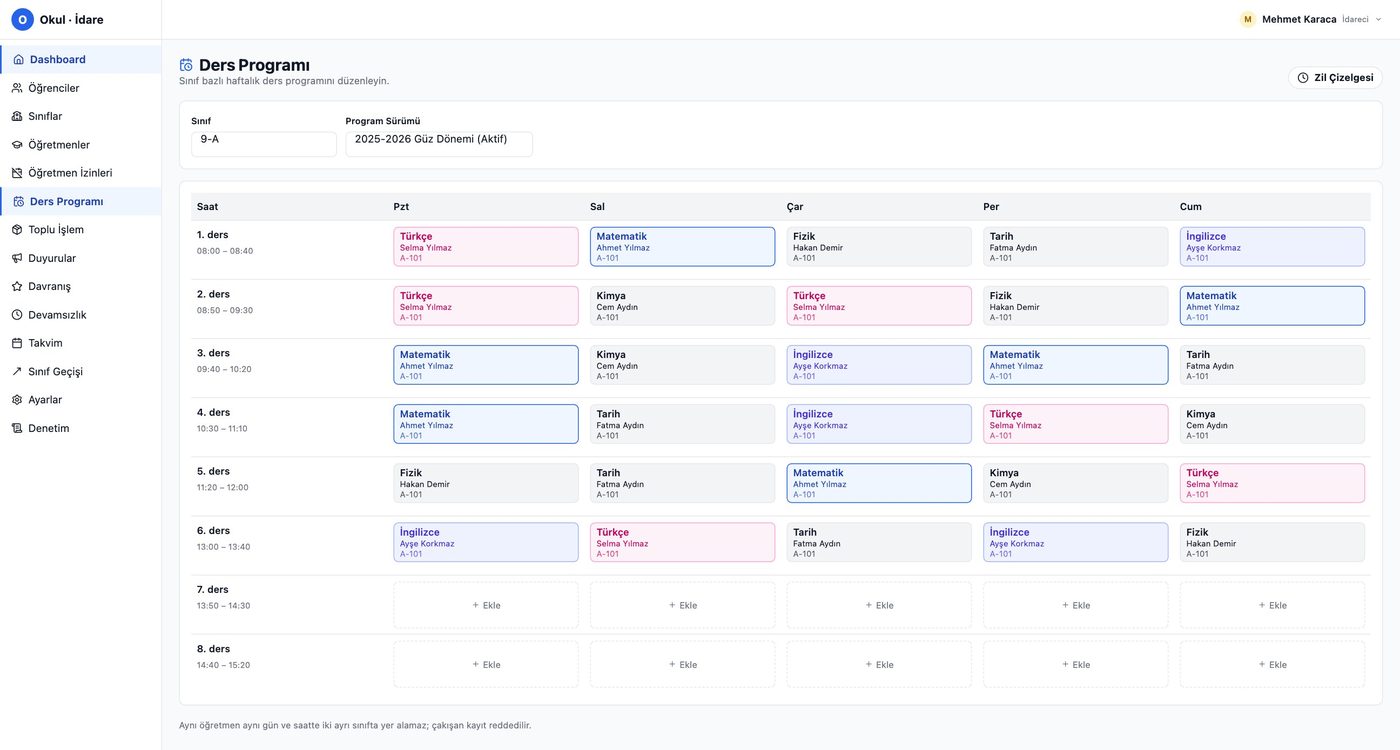
Task: Click the Sınıf Geçişi arrow icon
Action: pyautogui.click(x=17, y=371)
